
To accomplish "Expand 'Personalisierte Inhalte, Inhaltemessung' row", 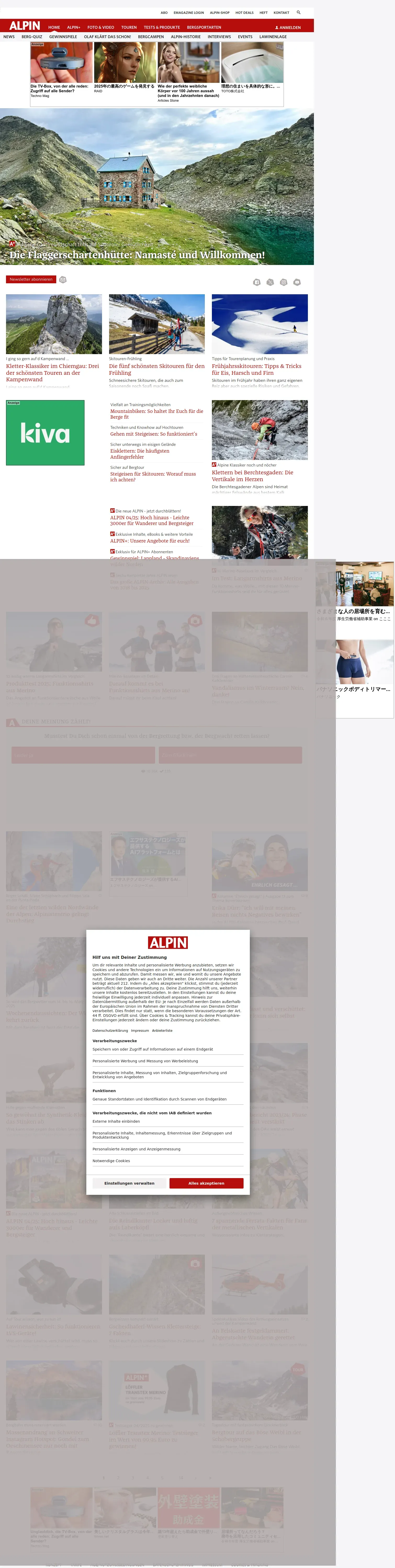I will (x=168, y=1135).
